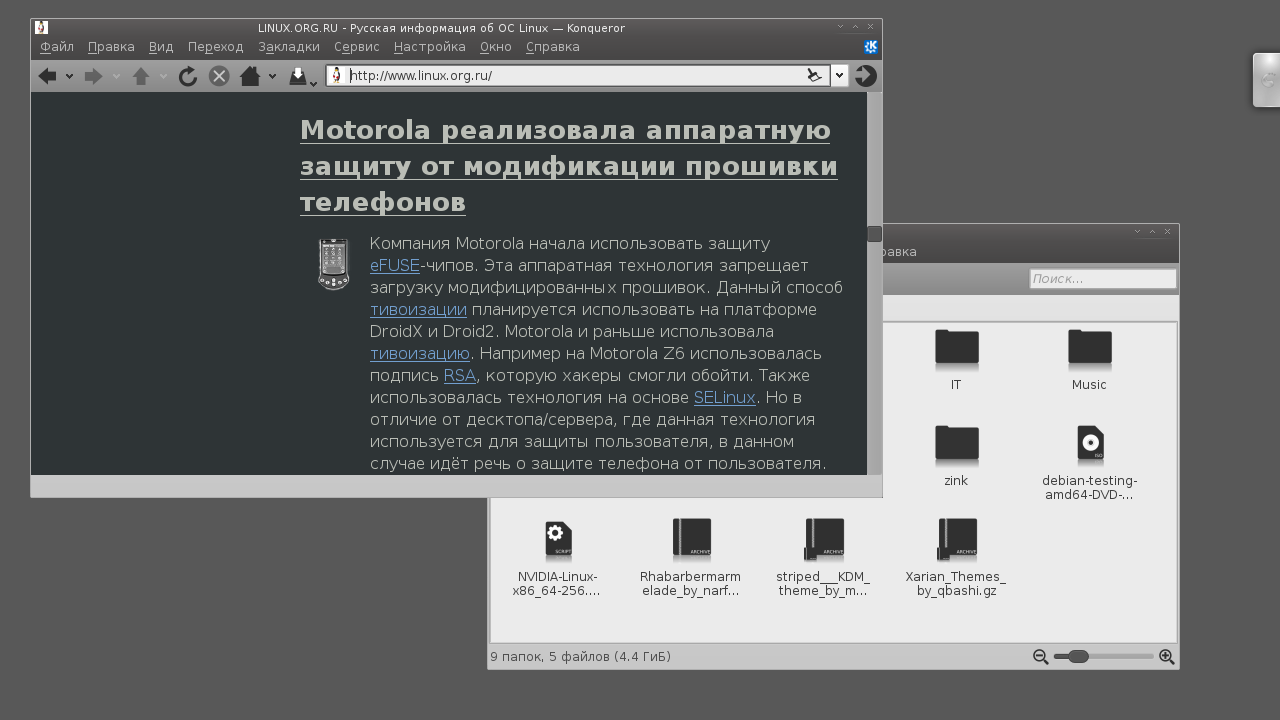Screen dimensions: 1280x720
Task: Select the striped KDM theme archive
Action: (x=823, y=558)
